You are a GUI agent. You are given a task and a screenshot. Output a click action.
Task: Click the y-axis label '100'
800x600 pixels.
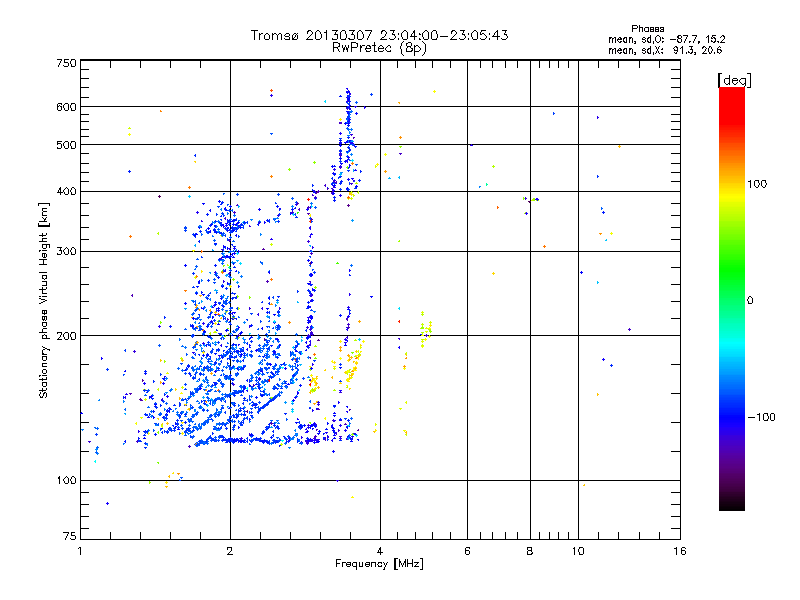(66, 480)
